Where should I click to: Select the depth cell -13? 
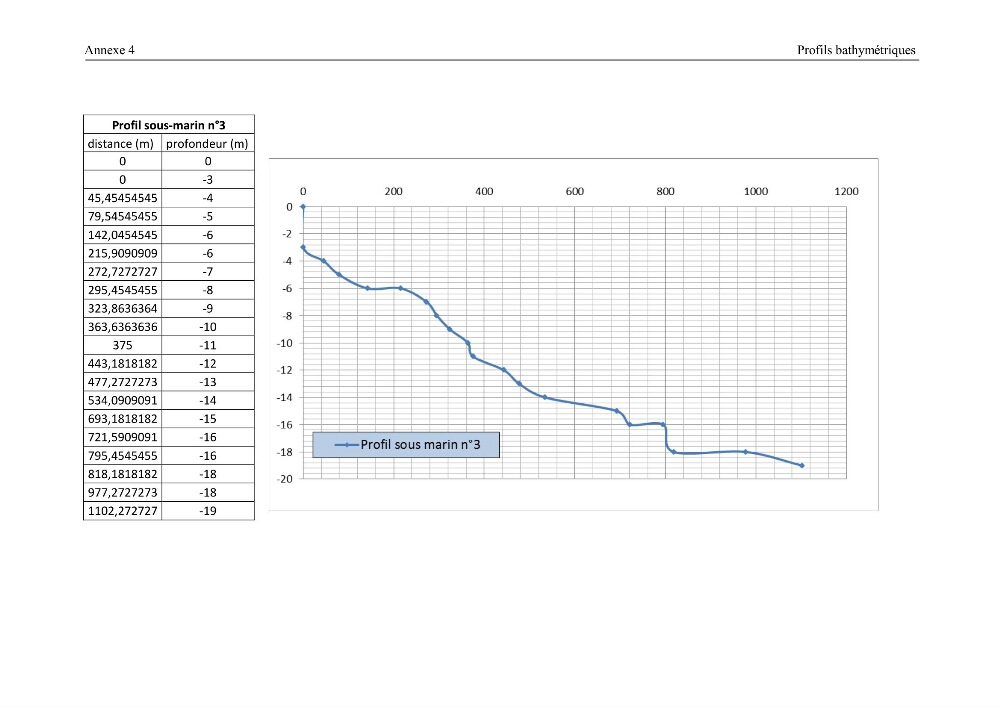[208, 383]
